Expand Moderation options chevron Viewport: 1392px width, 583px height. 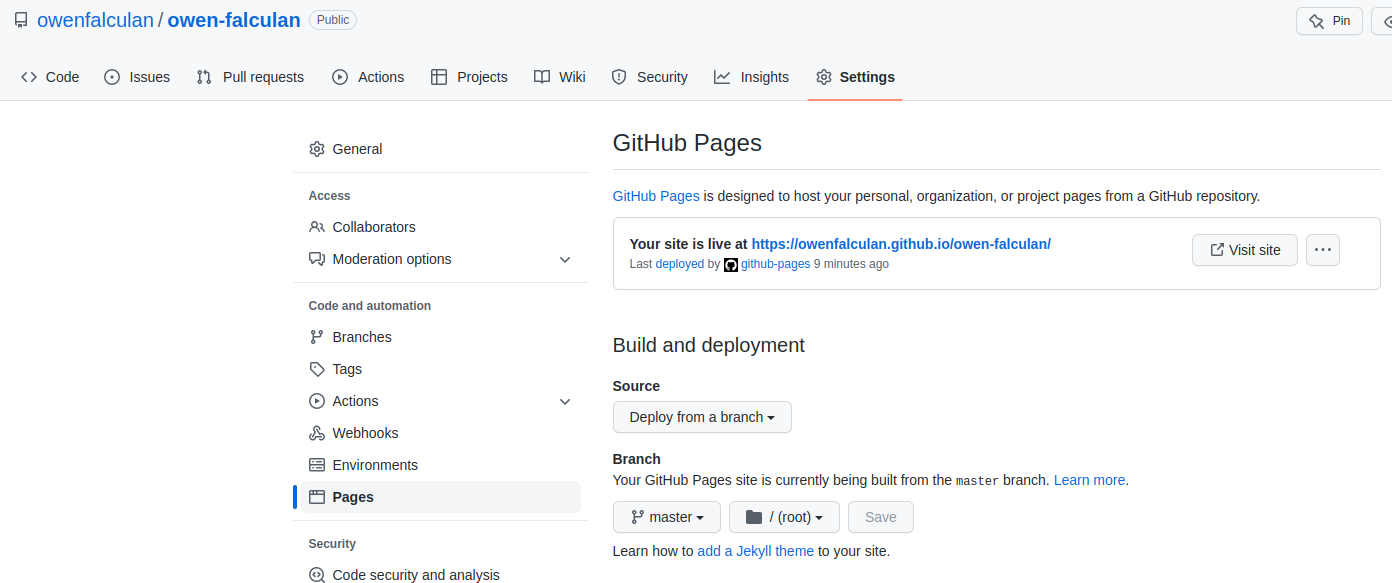point(565,259)
